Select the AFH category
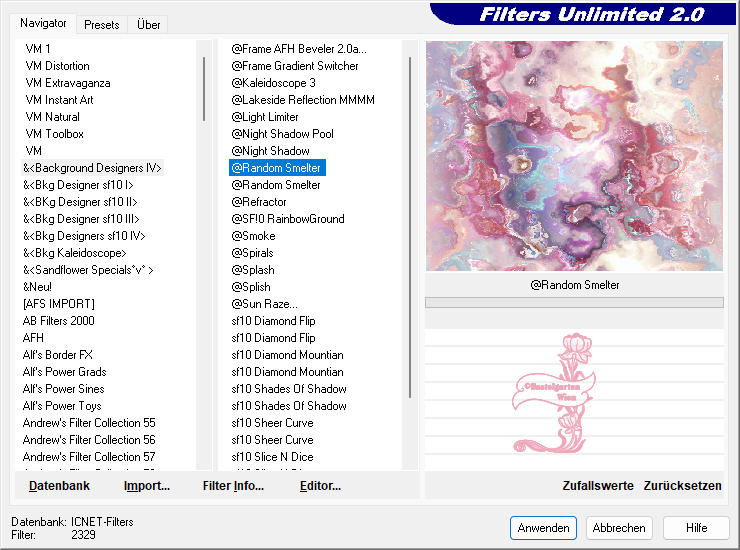 click(x=33, y=338)
